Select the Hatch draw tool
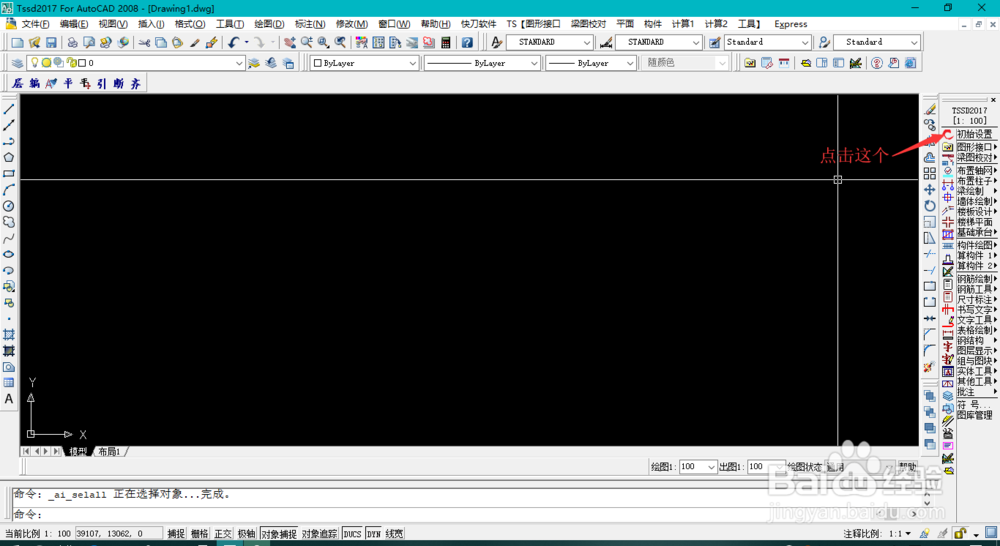Image resolution: width=1000 pixels, height=546 pixels. (9, 334)
